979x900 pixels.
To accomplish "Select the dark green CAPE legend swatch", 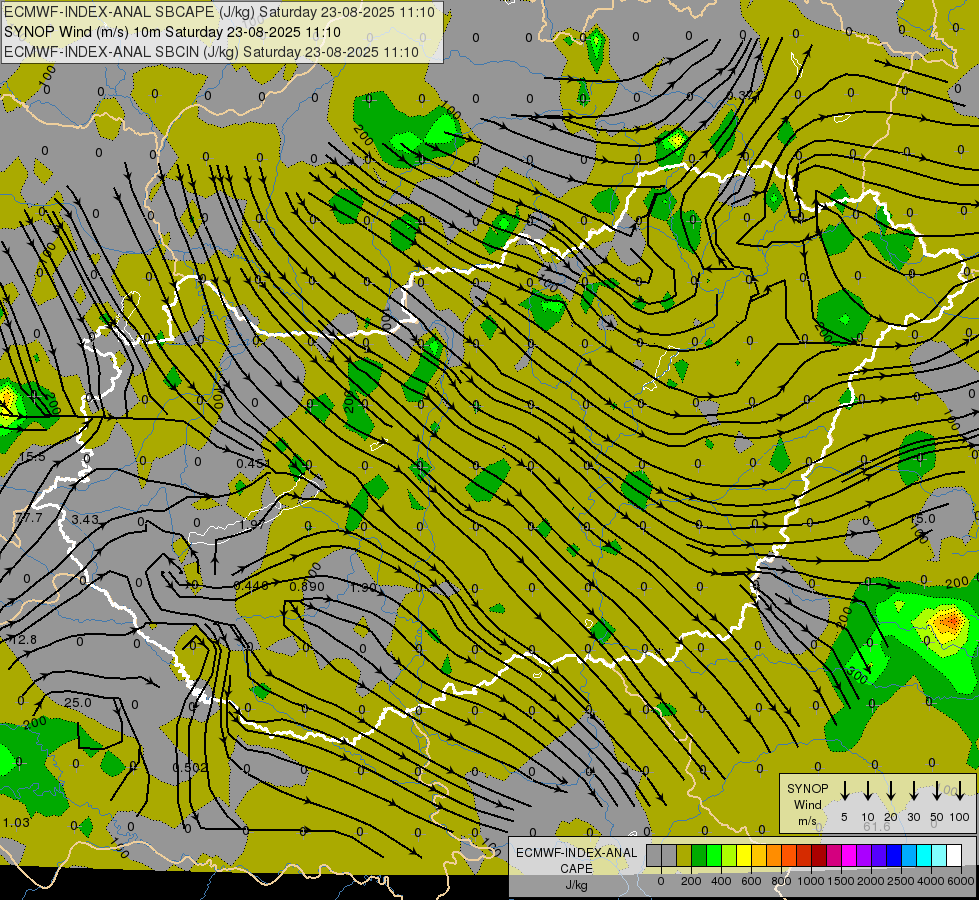I will pyautogui.click(x=699, y=855).
